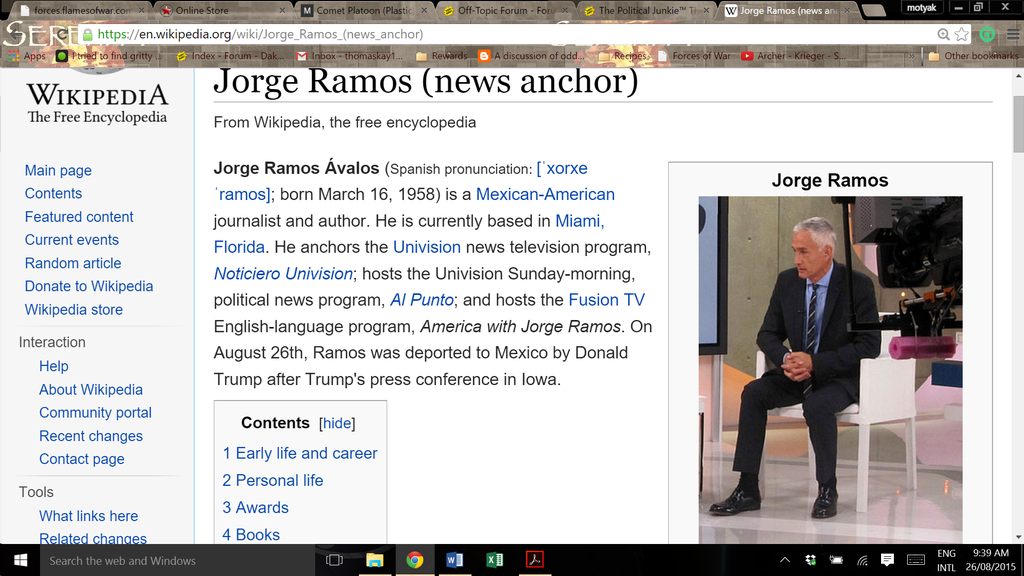Jump to the Awards section
The height and width of the screenshot is (576, 1024).
click(255, 507)
